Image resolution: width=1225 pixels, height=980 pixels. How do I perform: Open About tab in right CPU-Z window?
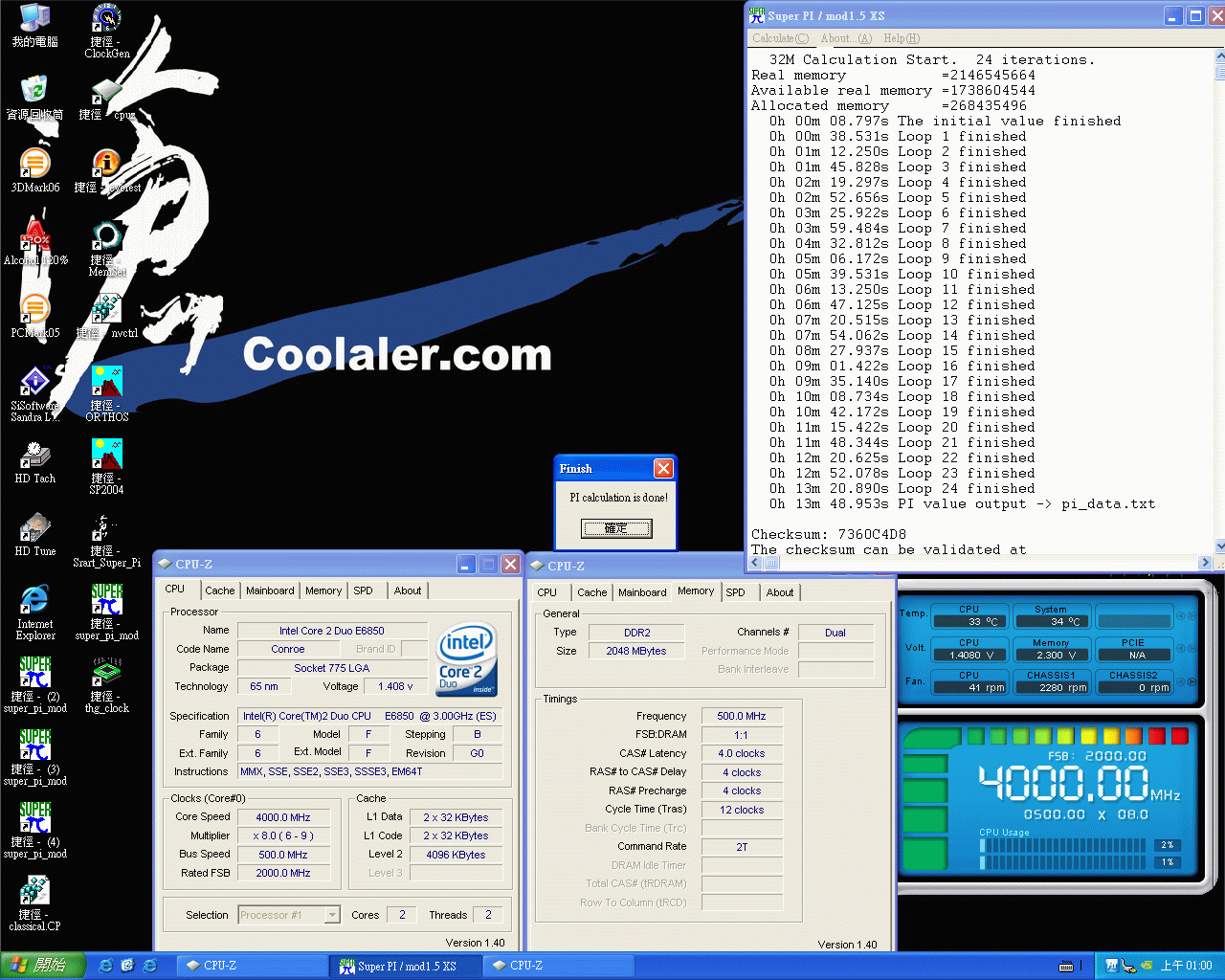pos(779,592)
